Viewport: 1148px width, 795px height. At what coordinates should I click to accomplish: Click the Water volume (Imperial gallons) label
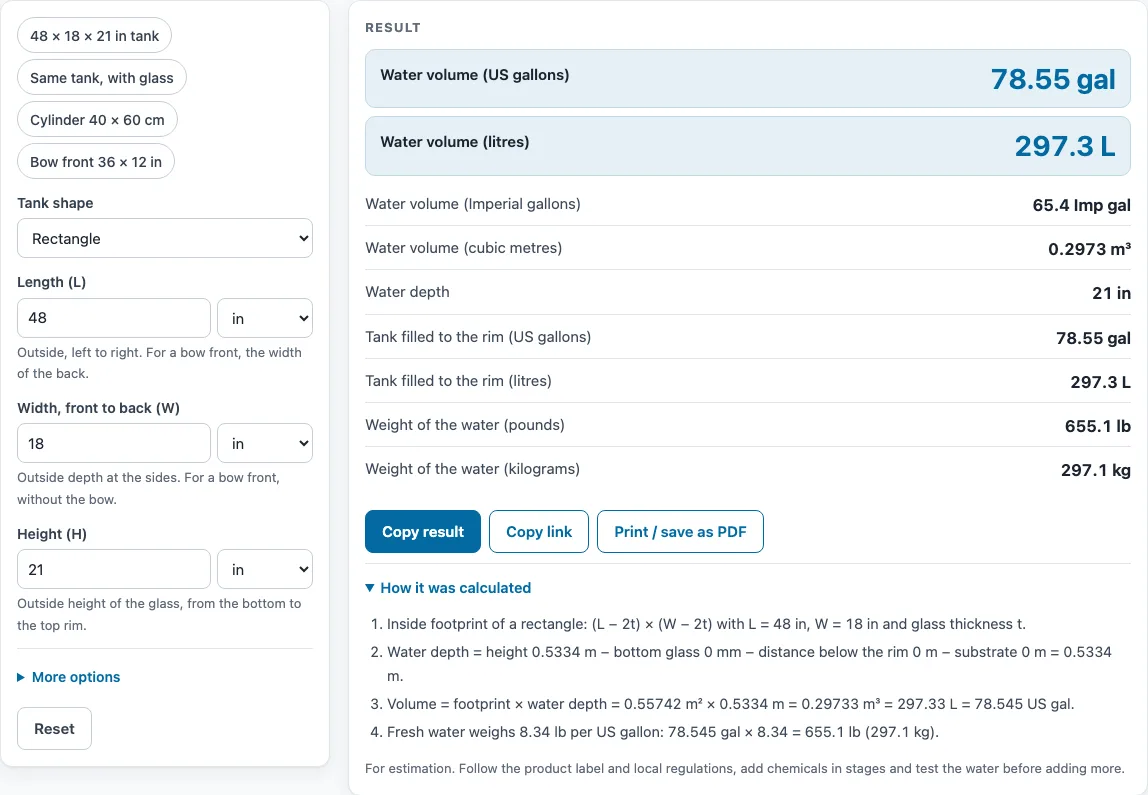pos(473,204)
